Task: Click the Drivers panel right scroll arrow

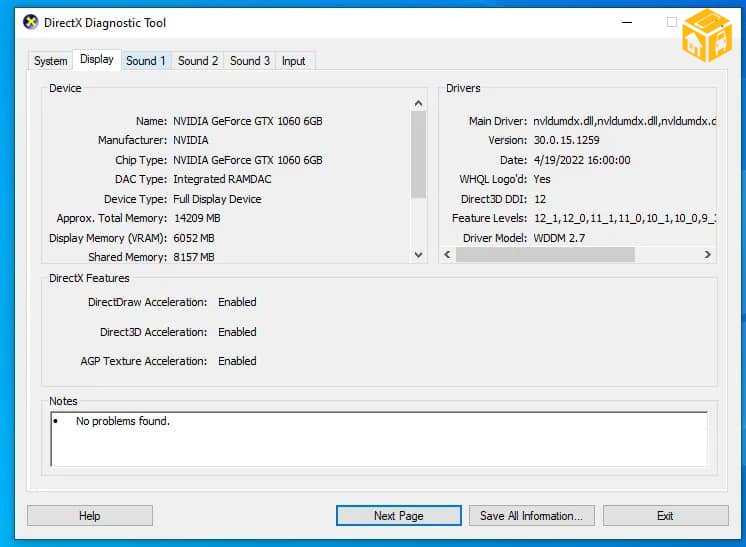Action: coord(708,255)
